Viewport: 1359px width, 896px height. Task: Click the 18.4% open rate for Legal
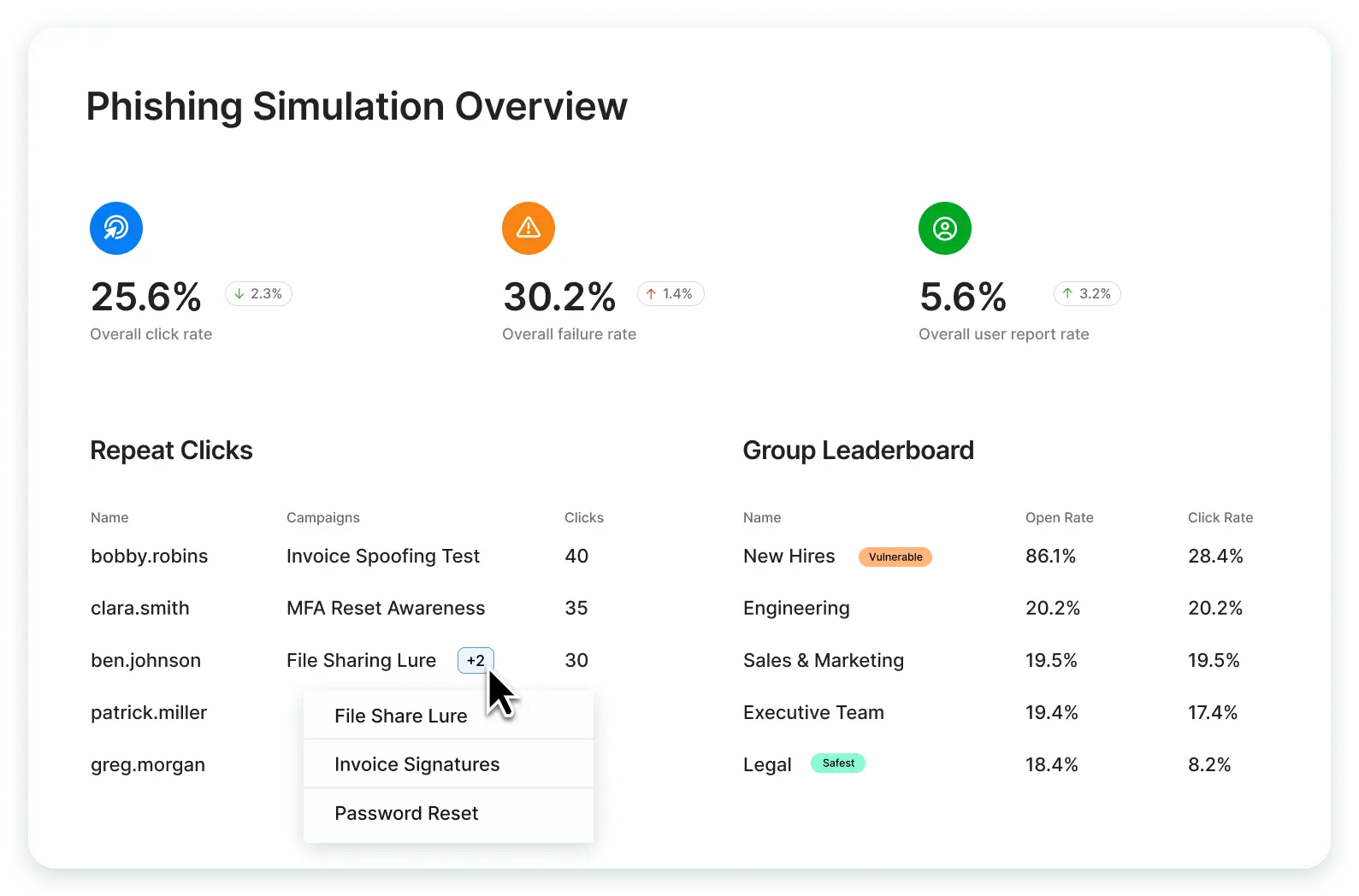coord(1052,764)
